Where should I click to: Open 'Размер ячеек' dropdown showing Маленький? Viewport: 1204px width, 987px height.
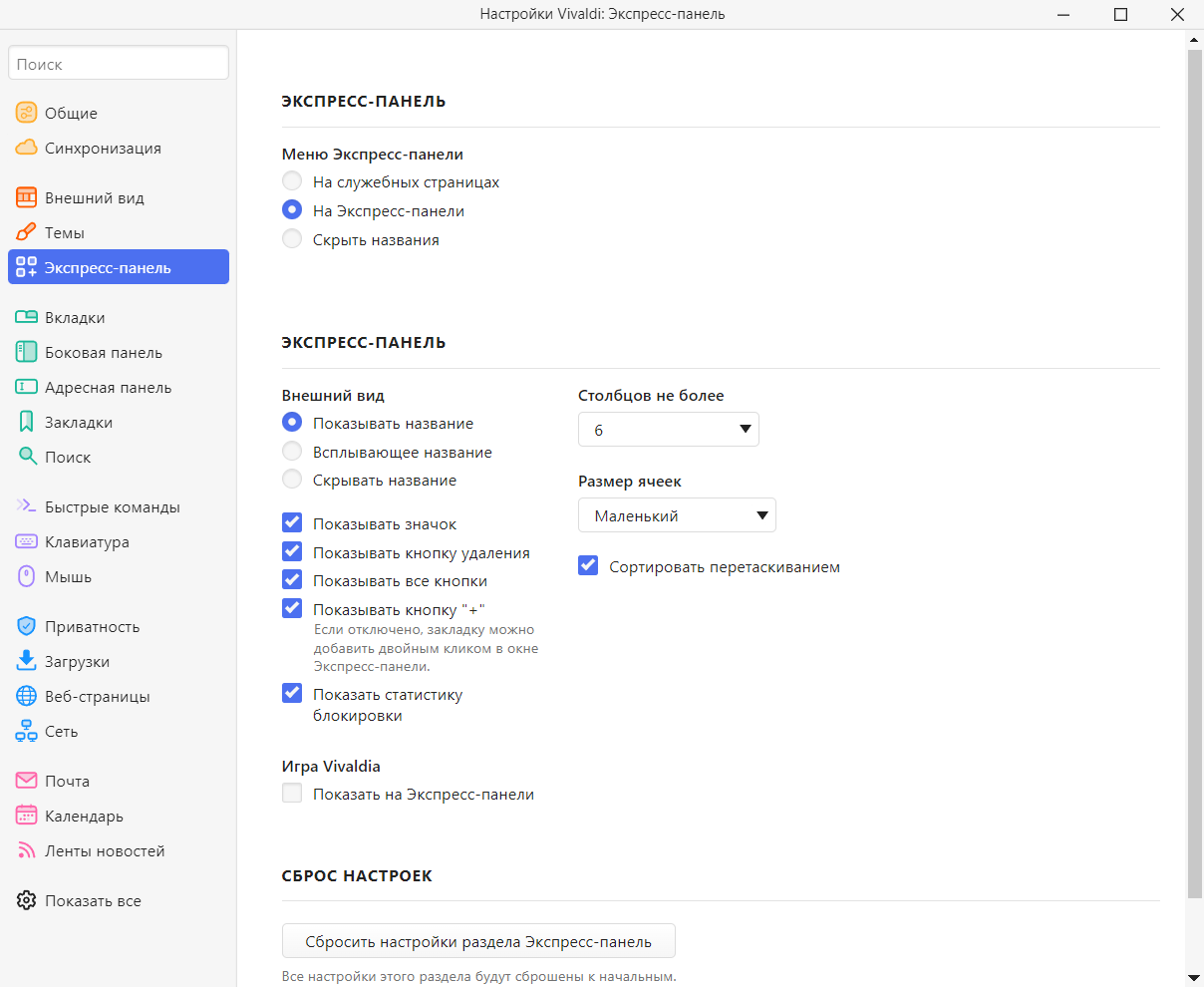click(677, 515)
